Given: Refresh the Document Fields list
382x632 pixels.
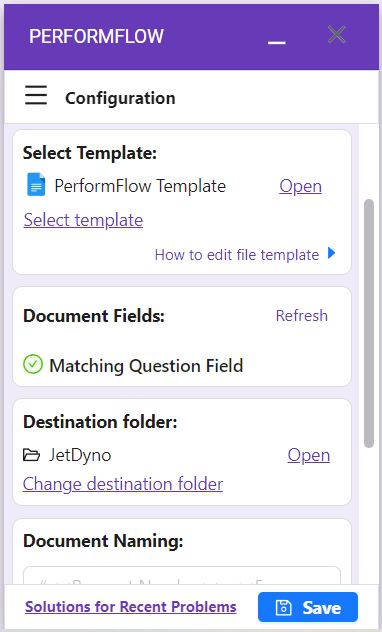Looking at the screenshot, I should click(302, 316).
